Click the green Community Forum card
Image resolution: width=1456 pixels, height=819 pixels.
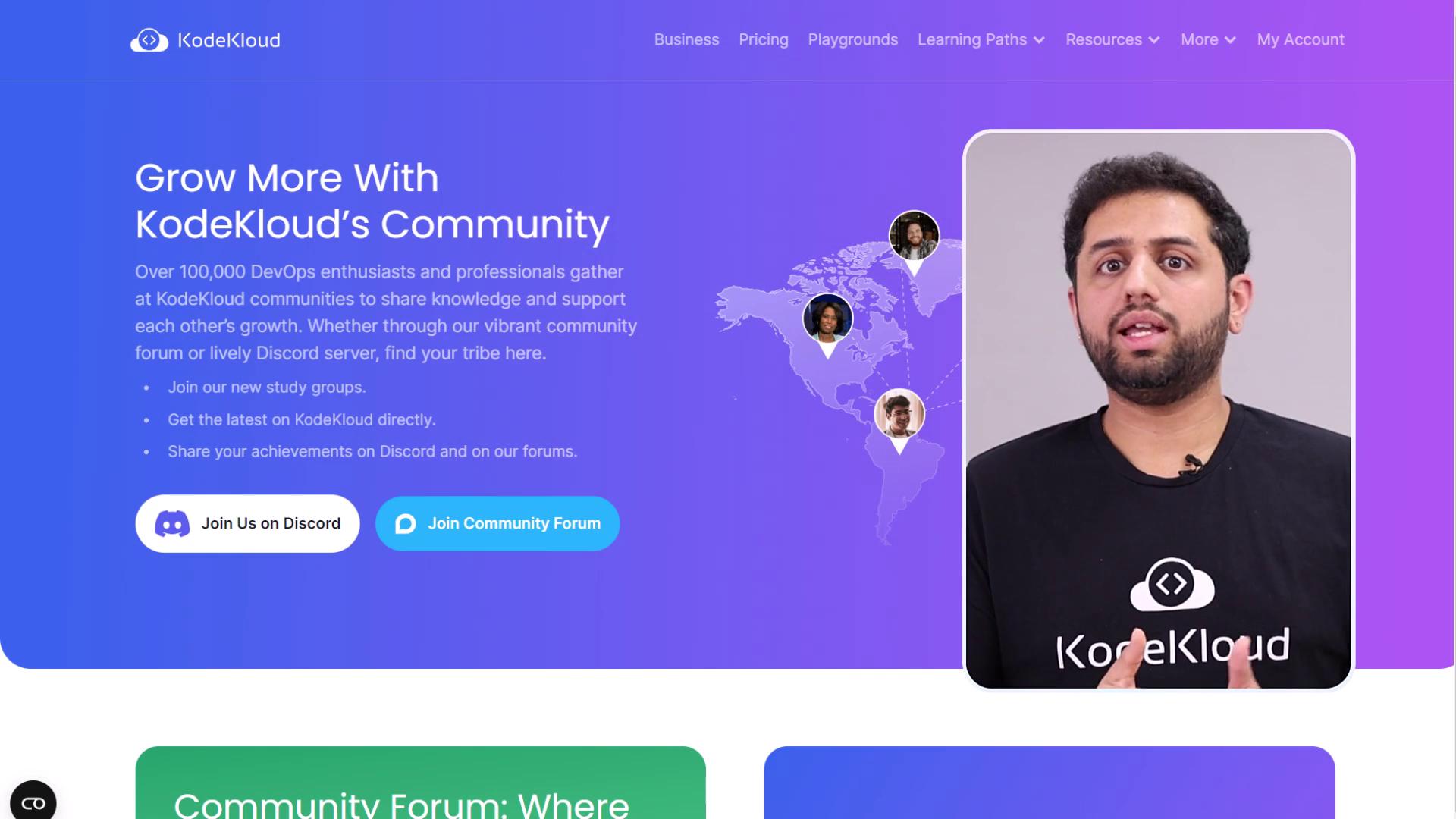[420, 783]
